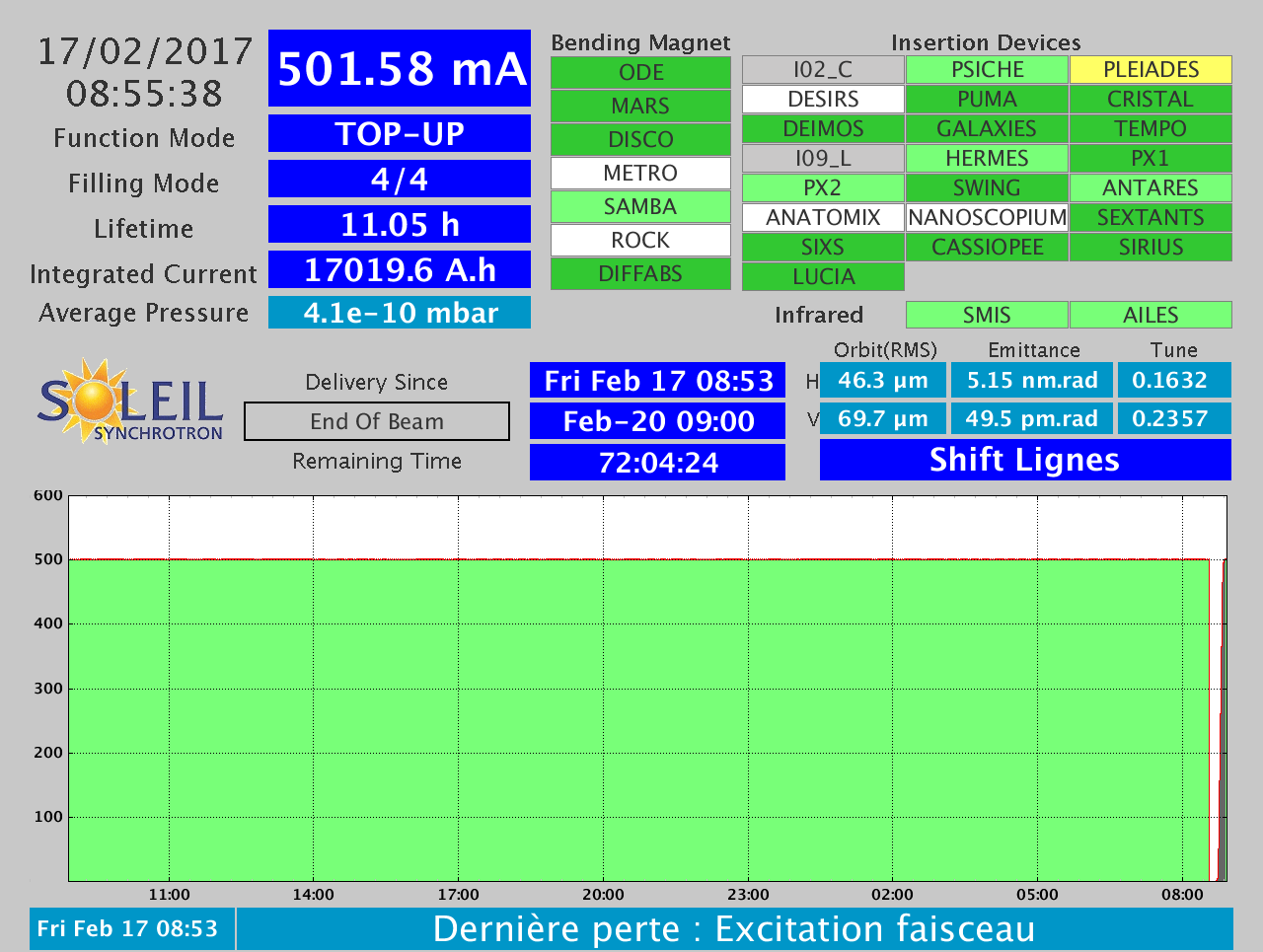Open the METRO beamline cell

[640, 174]
